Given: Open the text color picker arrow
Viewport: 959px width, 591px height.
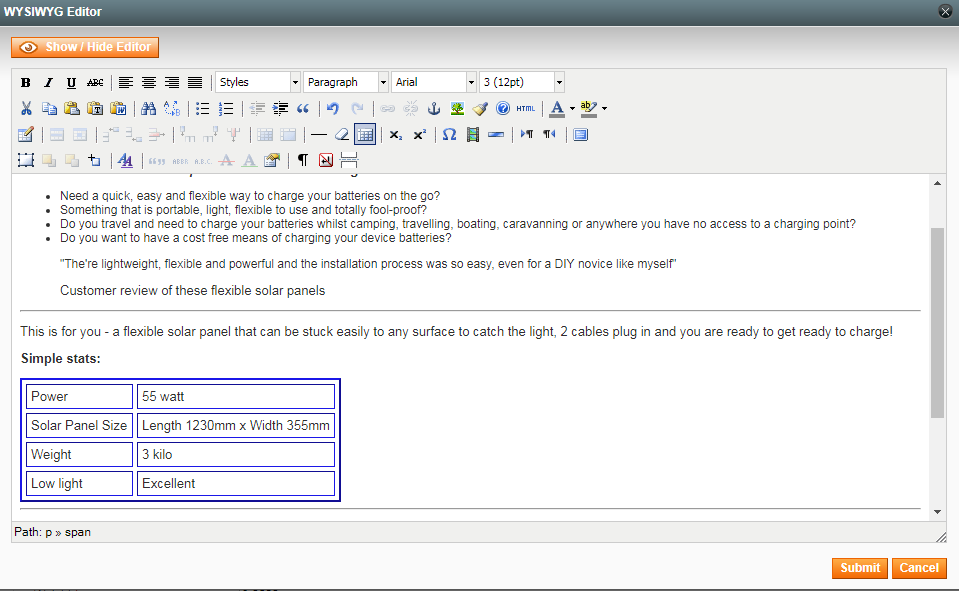Looking at the screenshot, I should pyautogui.click(x=572, y=109).
